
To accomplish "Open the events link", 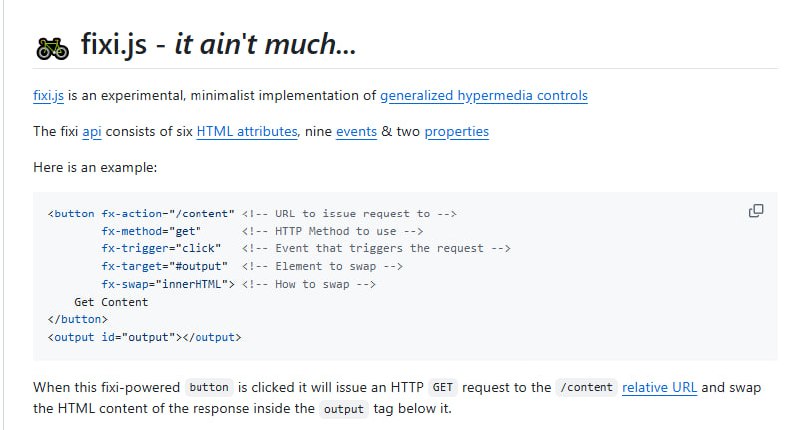I will click(x=356, y=132).
